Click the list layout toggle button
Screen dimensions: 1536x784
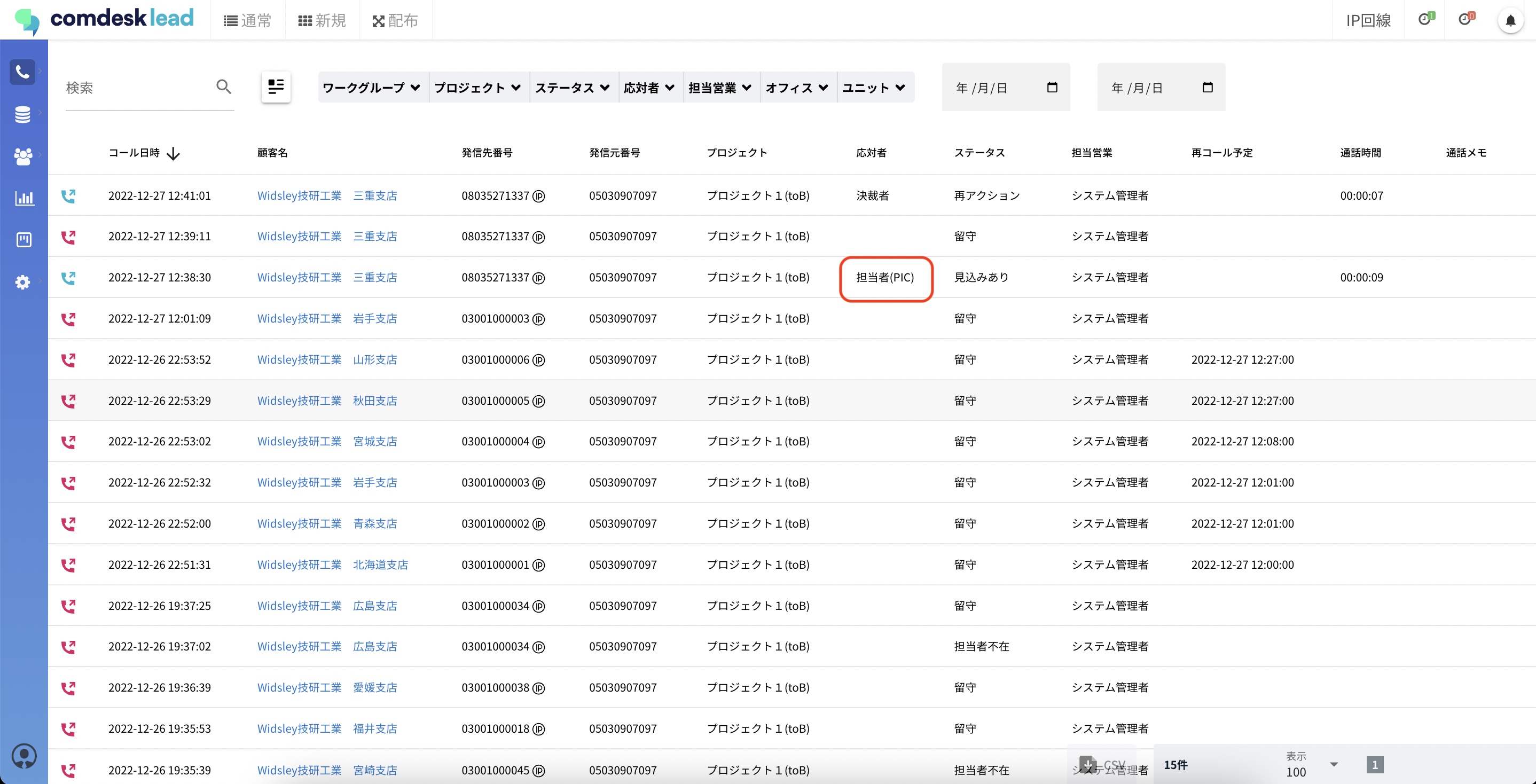pos(276,87)
